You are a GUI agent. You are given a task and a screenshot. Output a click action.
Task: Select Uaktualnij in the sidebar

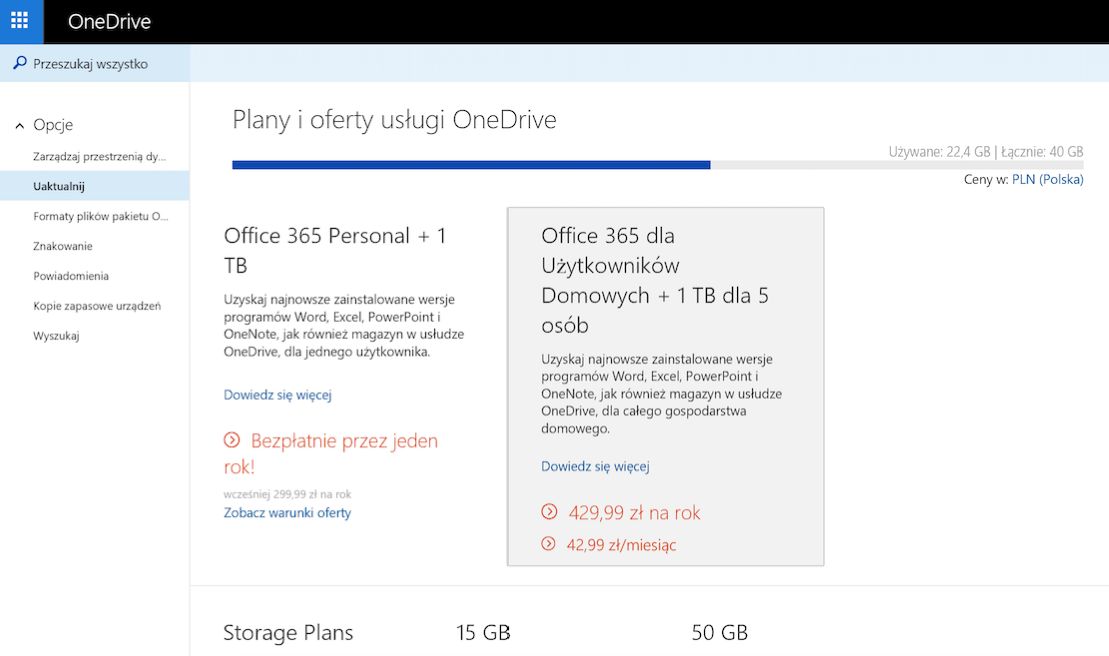click(59, 186)
